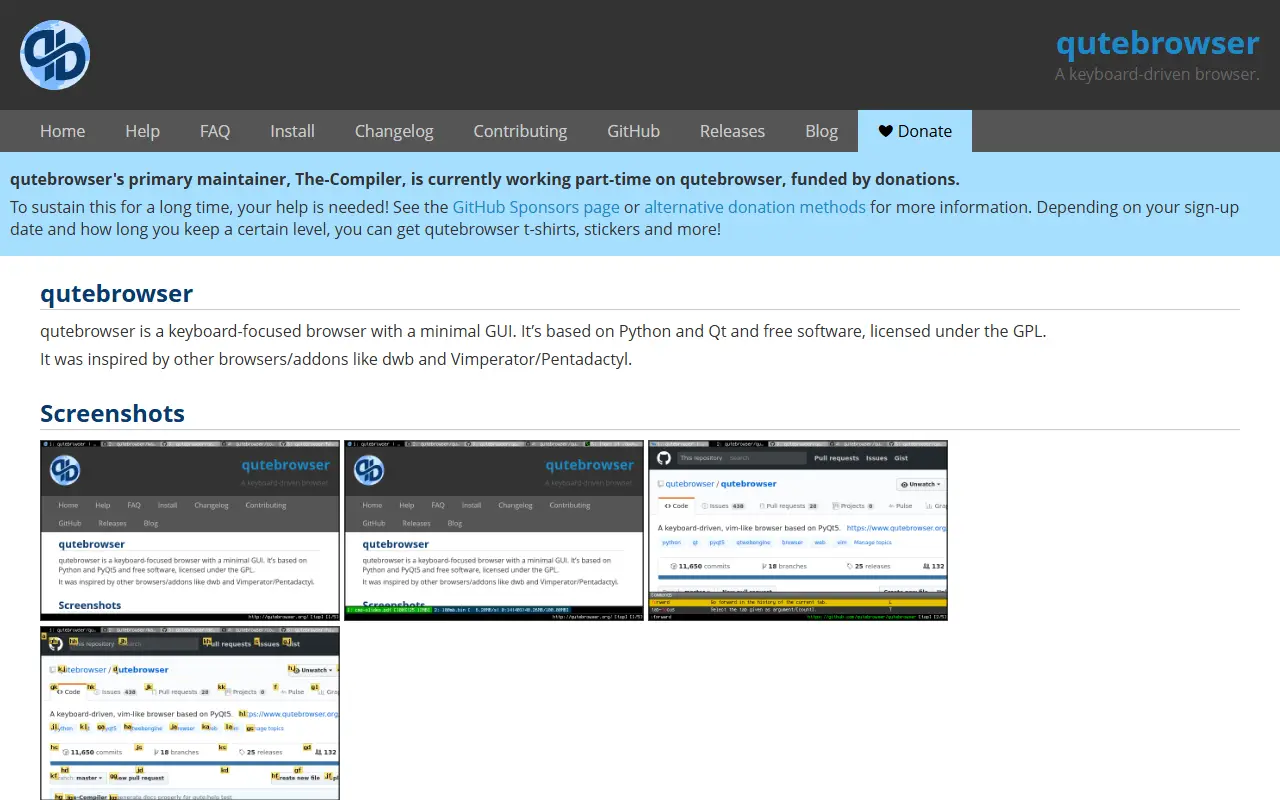Click the bold primary maintainer announcement line

(x=485, y=179)
